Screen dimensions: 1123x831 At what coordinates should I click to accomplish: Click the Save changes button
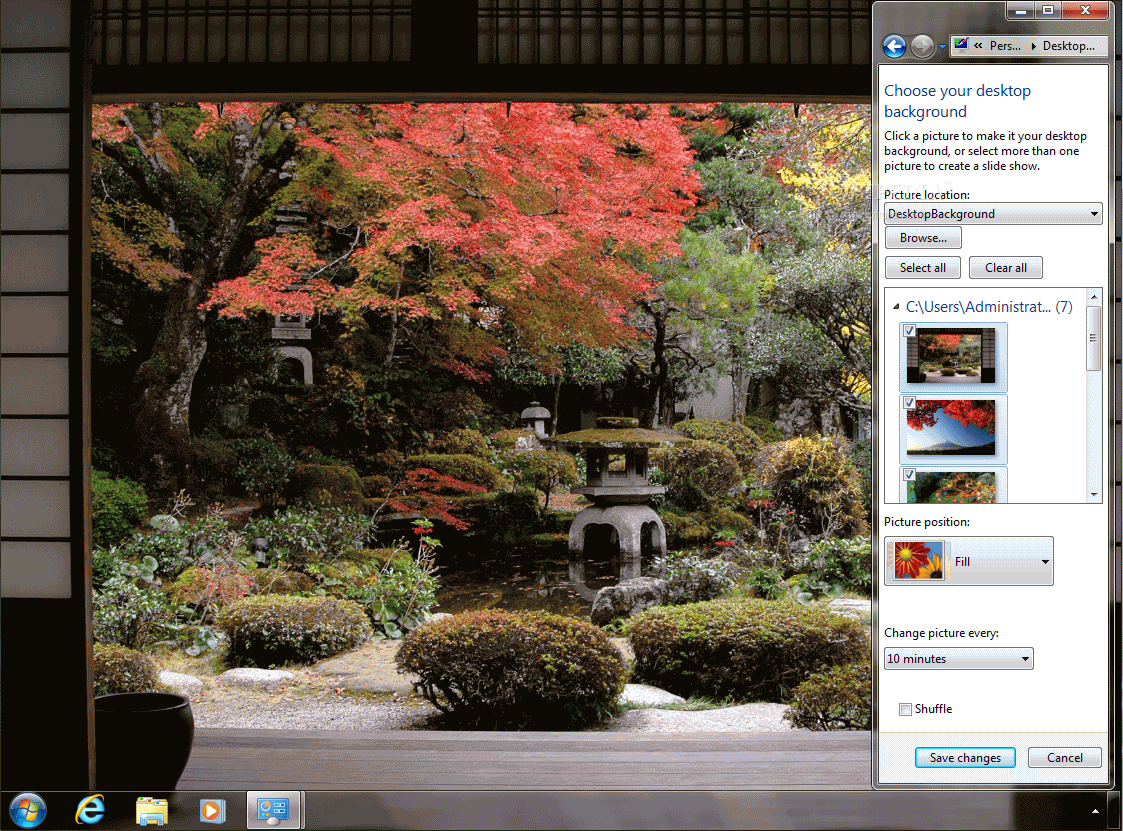[964, 757]
